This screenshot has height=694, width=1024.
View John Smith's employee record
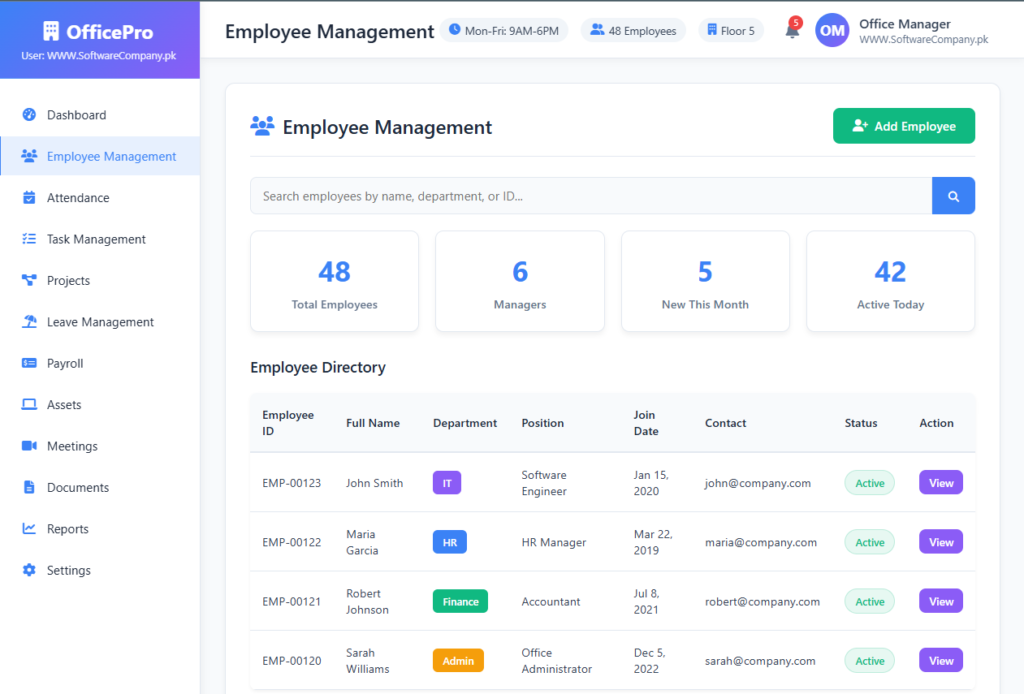click(x=940, y=483)
